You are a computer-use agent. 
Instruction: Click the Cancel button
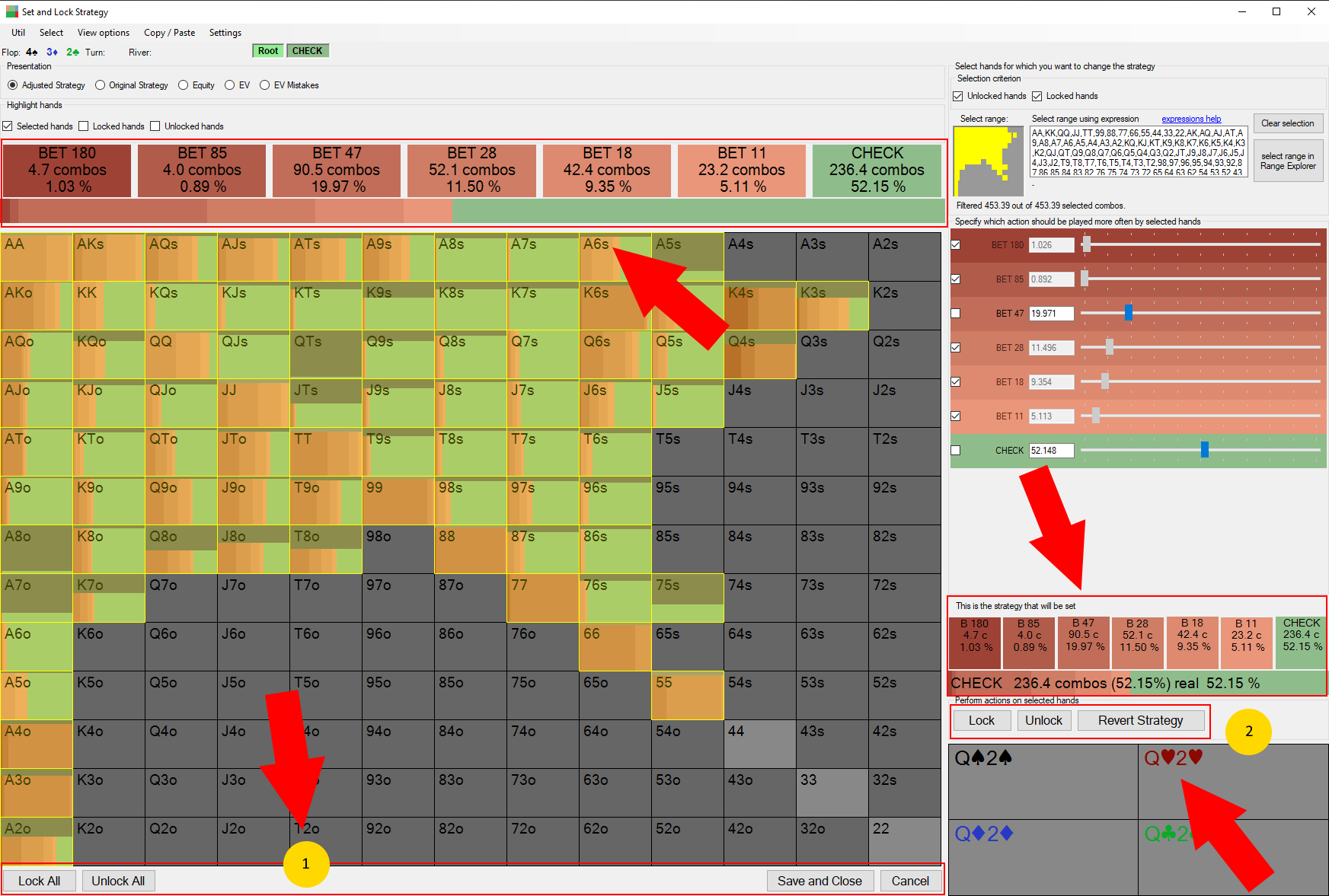click(x=910, y=881)
